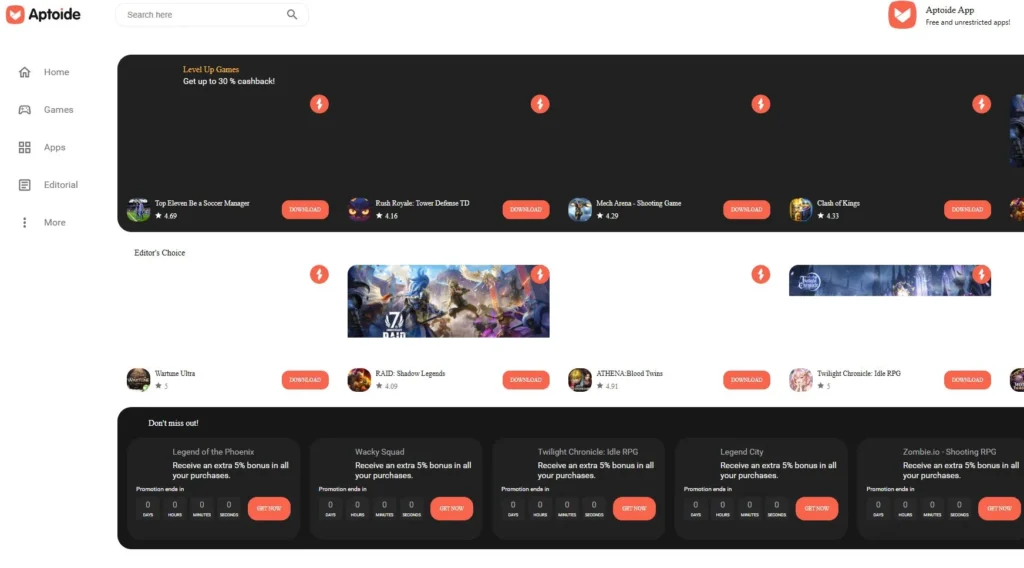Open Top Eleven Be a Soccer Manager title

click(202, 203)
